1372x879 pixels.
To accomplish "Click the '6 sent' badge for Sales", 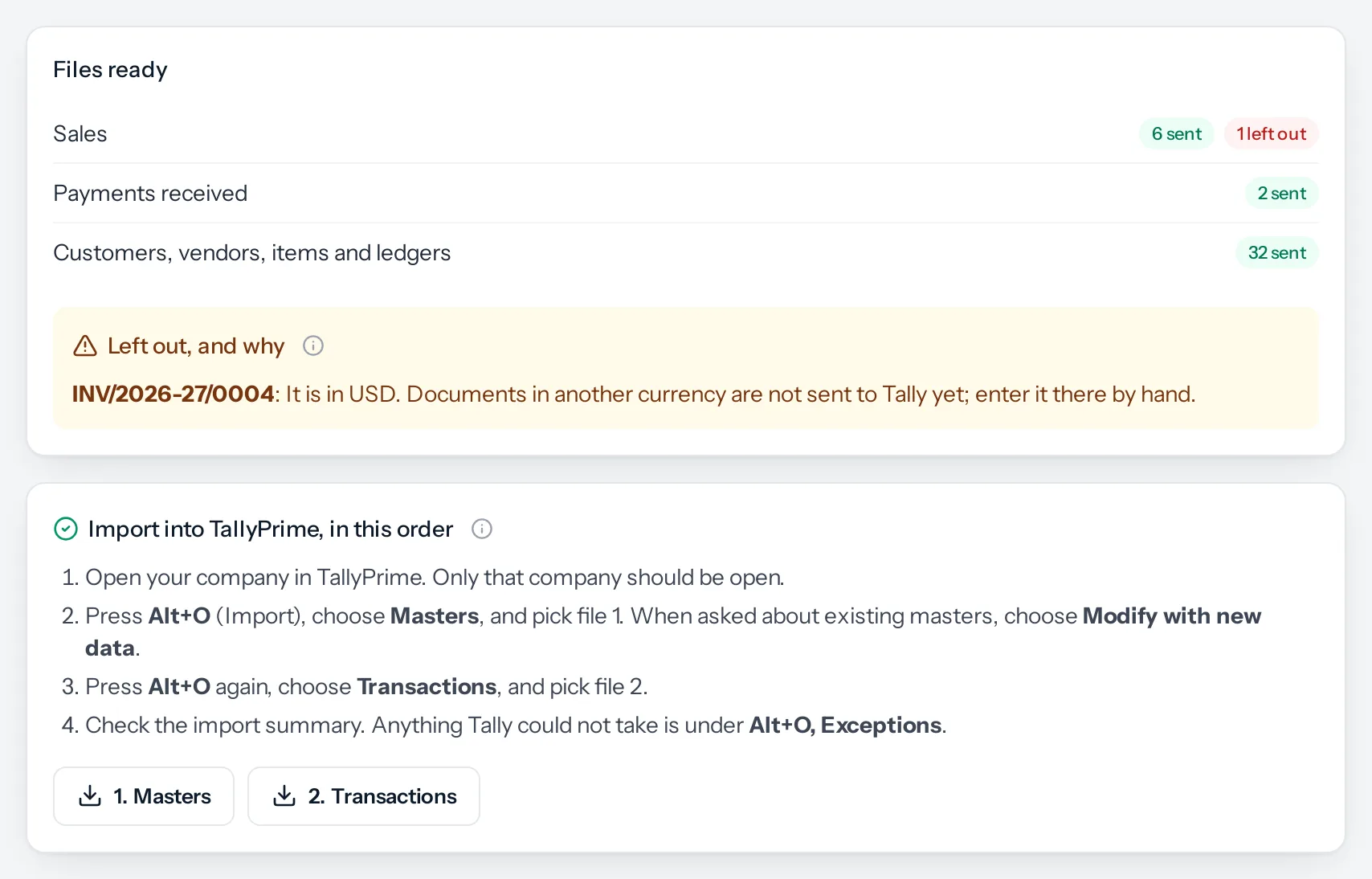I will (x=1177, y=133).
